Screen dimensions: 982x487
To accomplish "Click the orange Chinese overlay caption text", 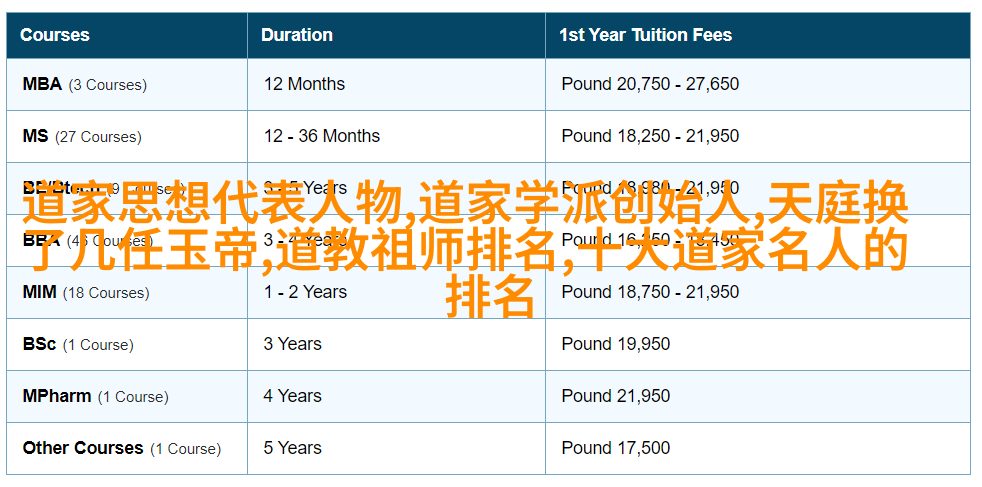I will pyautogui.click(x=466, y=249).
